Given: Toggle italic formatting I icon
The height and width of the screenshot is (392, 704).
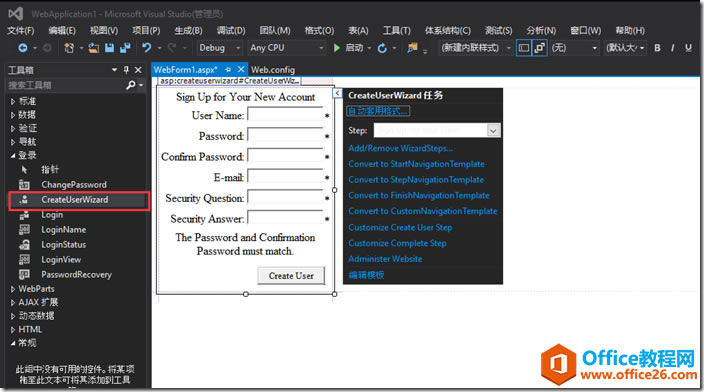Looking at the screenshot, I should (673, 48).
